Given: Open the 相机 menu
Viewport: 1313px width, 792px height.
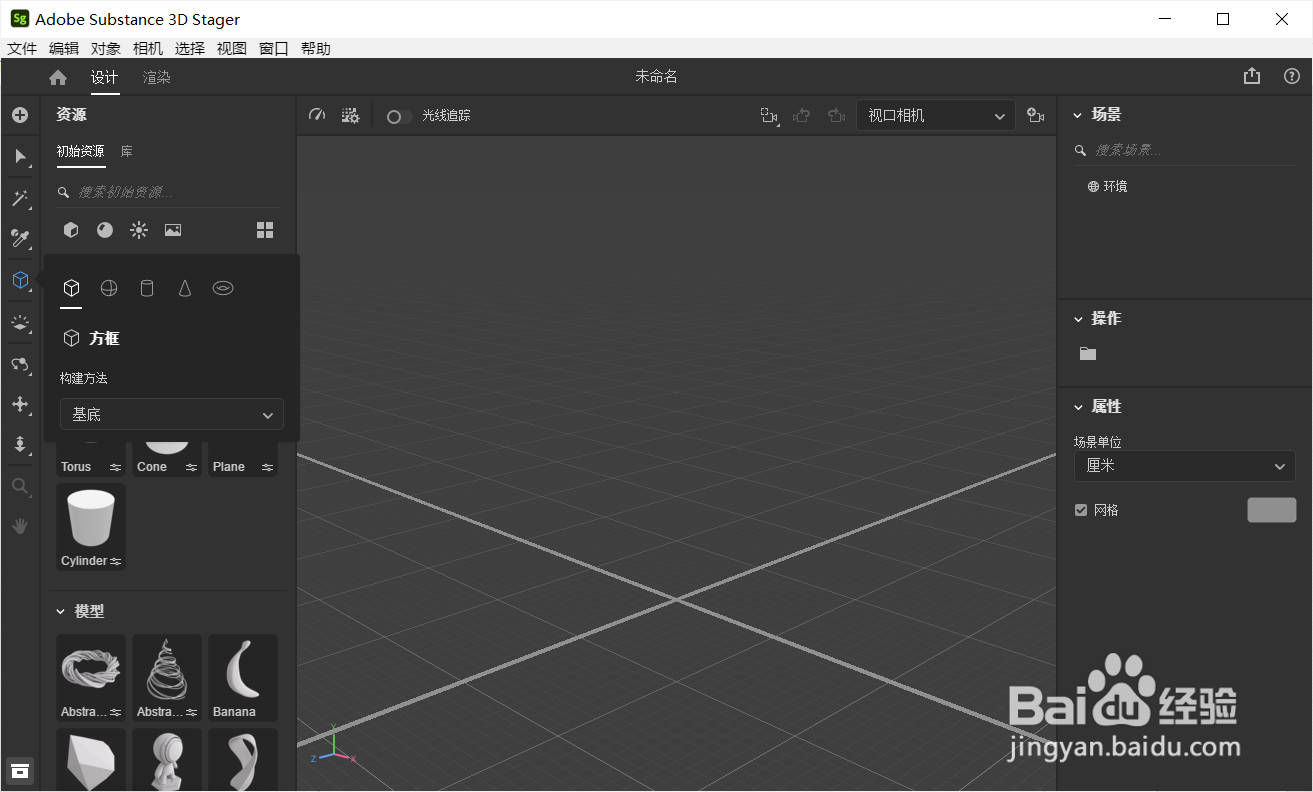Looking at the screenshot, I should coord(148,48).
